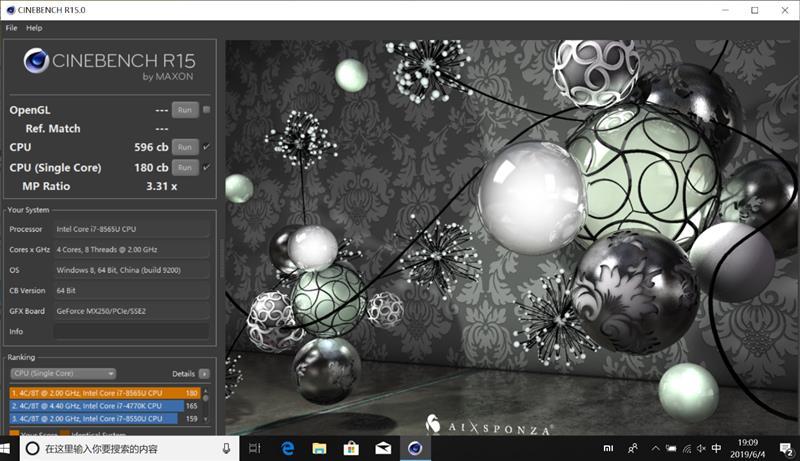800x461 pixels.
Task: Click the Cinebench taskbar icon
Action: click(x=415, y=448)
